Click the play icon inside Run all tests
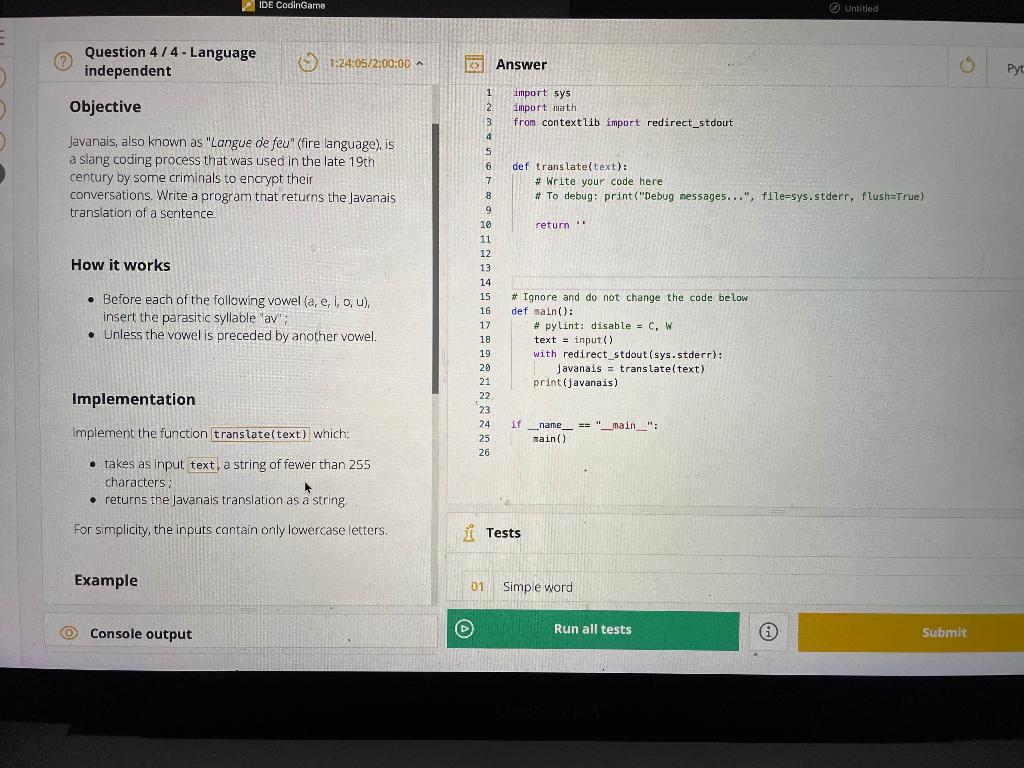 464,630
